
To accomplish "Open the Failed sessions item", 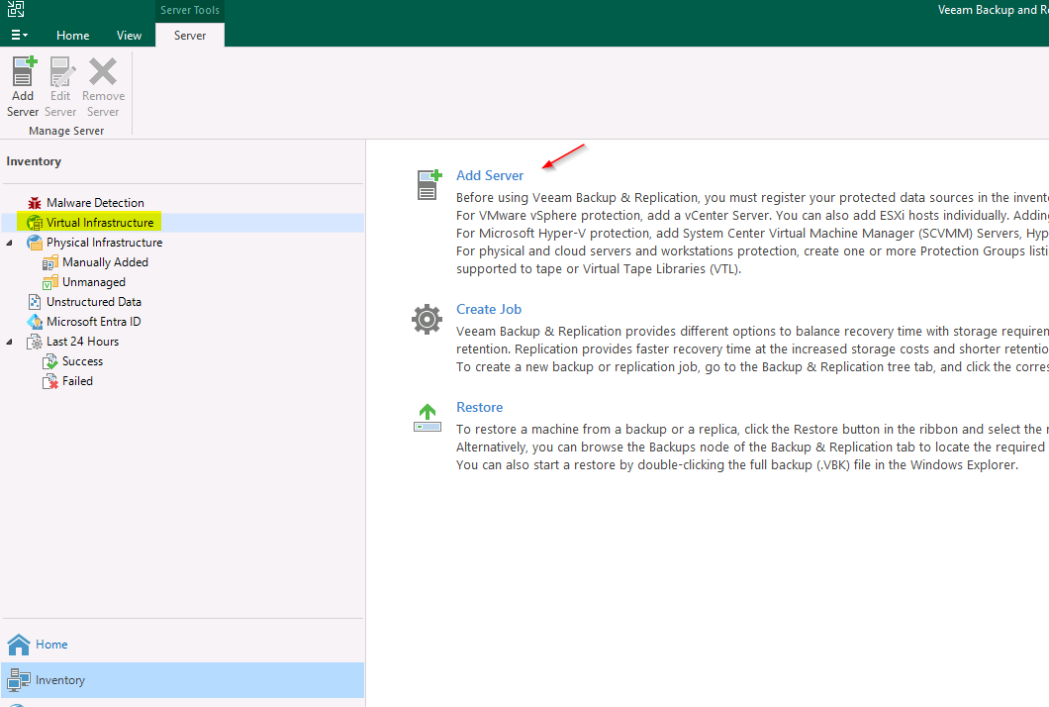I will point(78,381).
